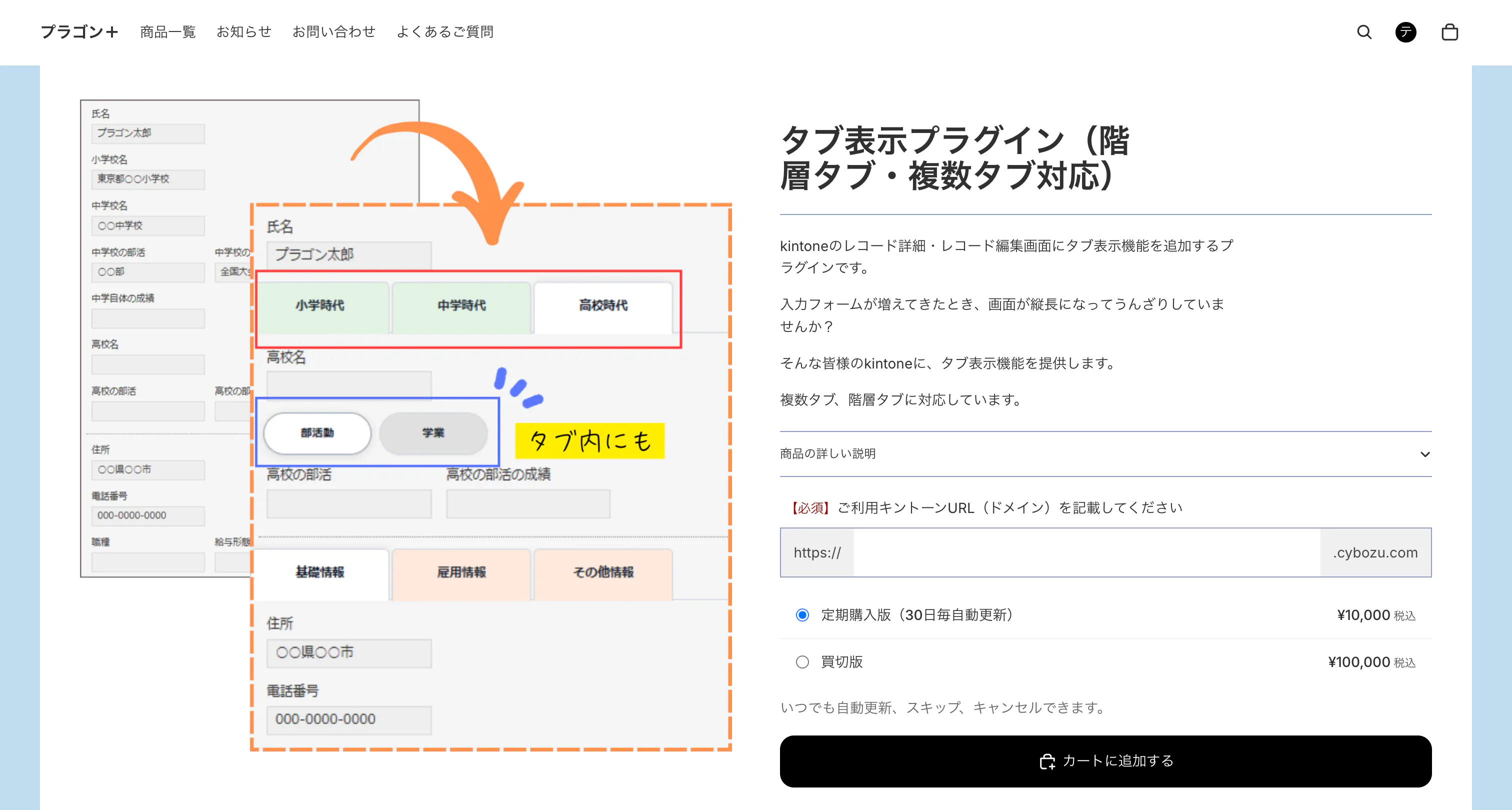This screenshot has height=810, width=1512.
Task: Click the chevron beside 商品の詳しい説明
Action: pyautogui.click(x=1424, y=454)
